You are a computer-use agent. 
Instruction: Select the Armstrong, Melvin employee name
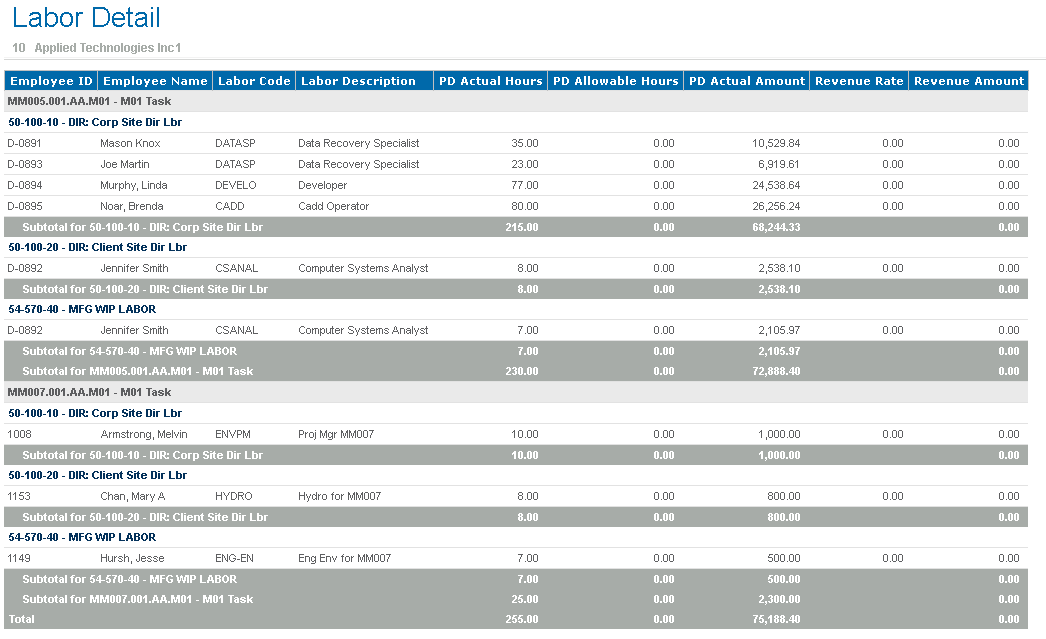144,434
